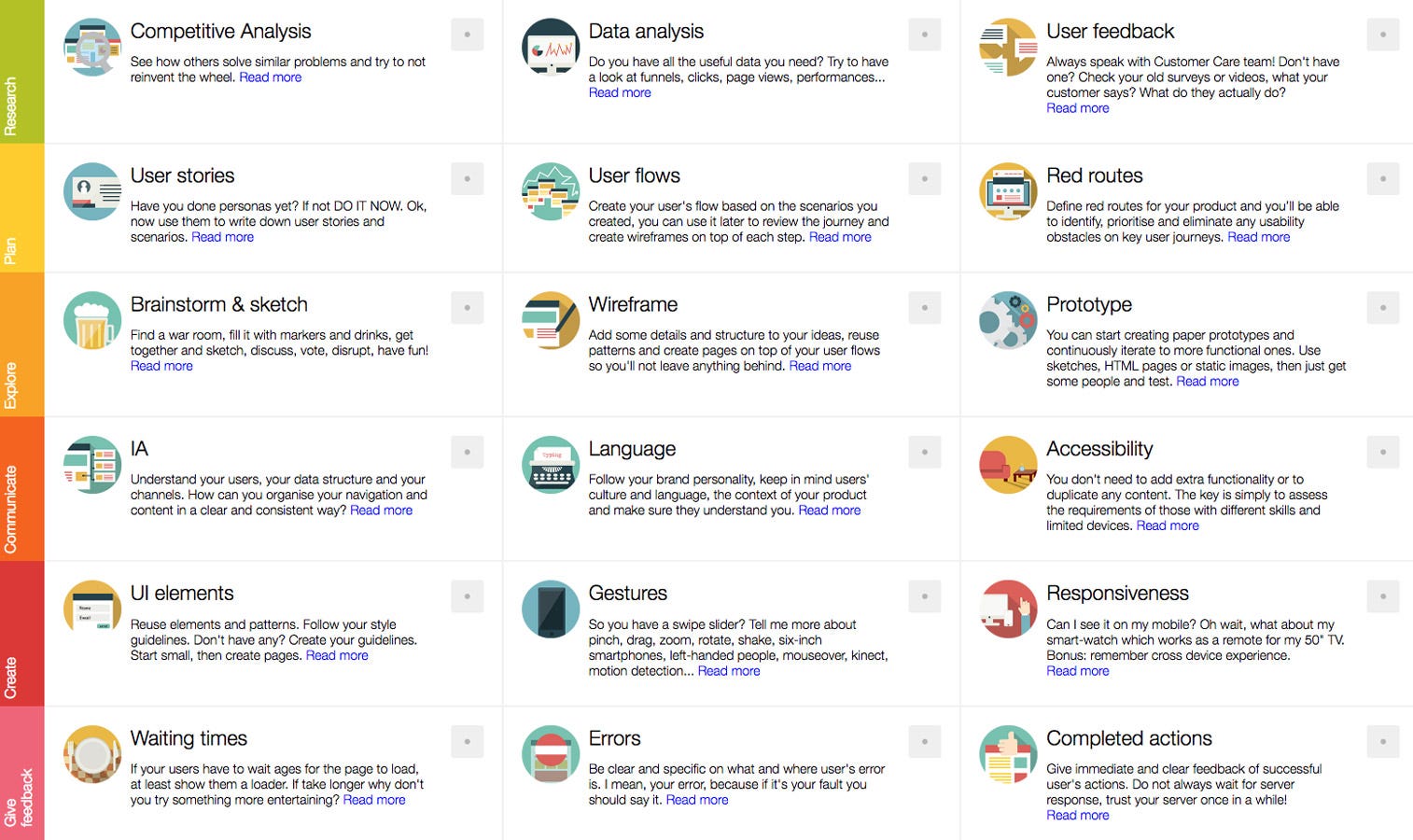Viewport: 1413px width, 840px height.
Task: Select the User flows flowchart icon
Action: click(551, 191)
